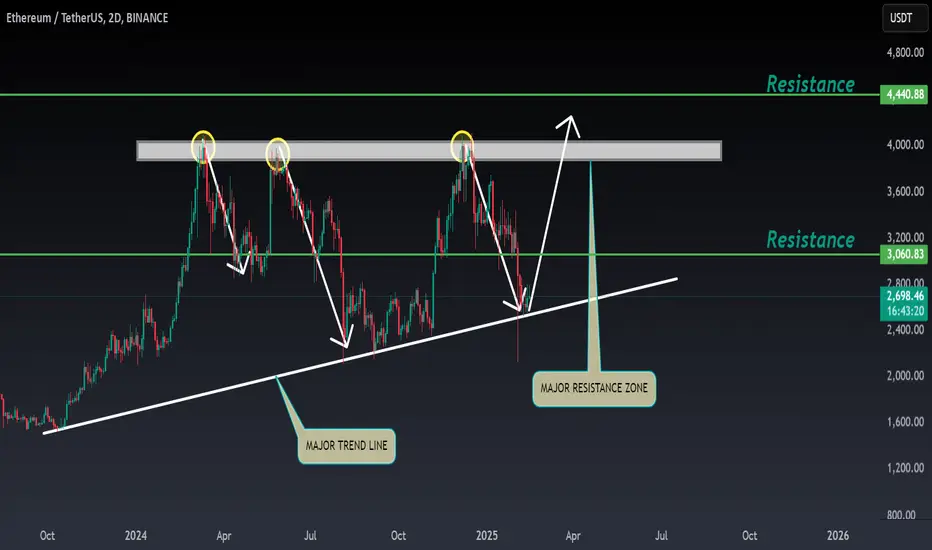Click the 4,800.00 price axis label

point(905,52)
